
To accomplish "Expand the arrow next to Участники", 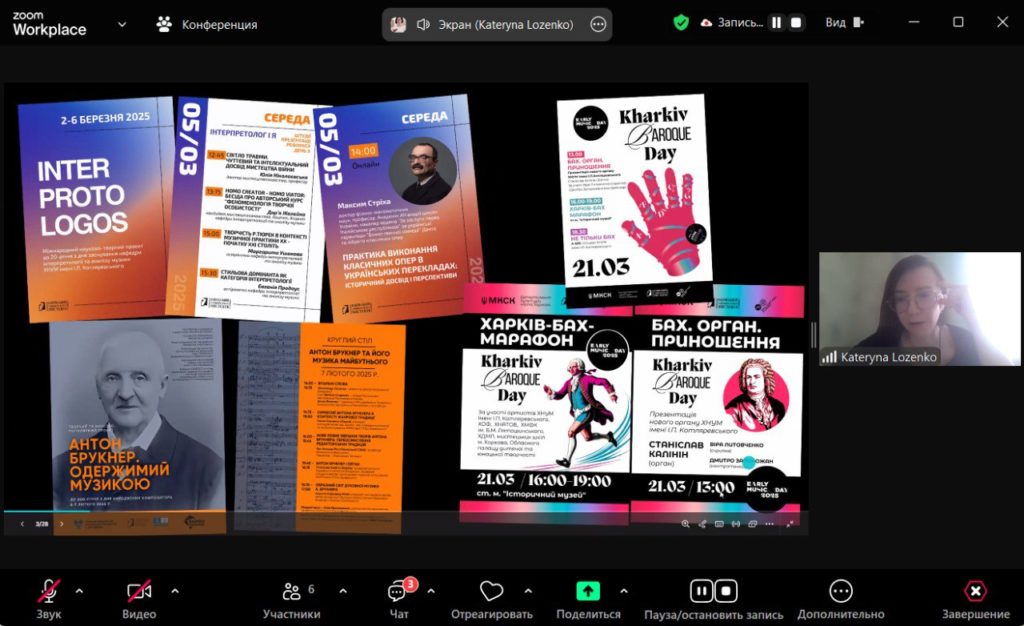I will click(343, 591).
